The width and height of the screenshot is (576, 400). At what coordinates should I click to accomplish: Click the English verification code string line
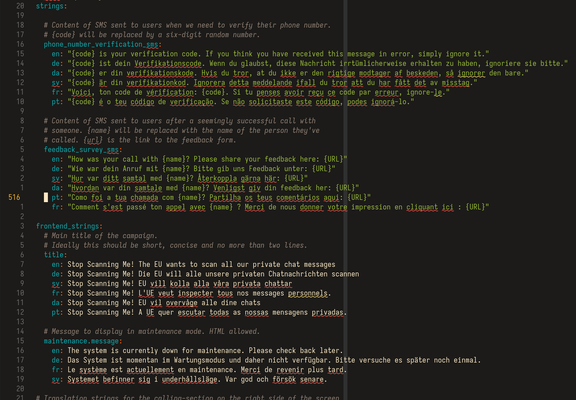pyautogui.click(x=270, y=54)
